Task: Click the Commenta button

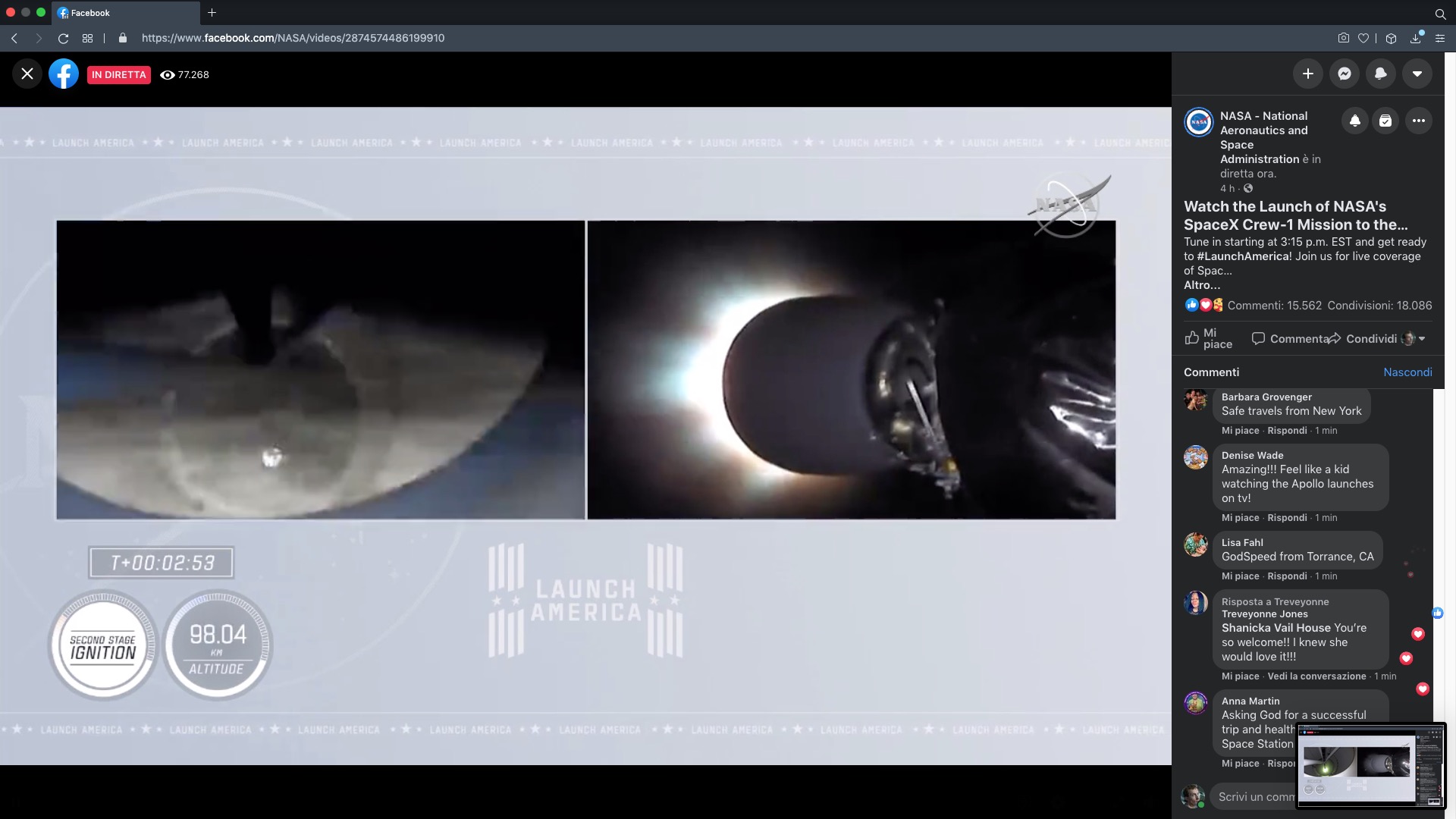Action: click(1289, 339)
